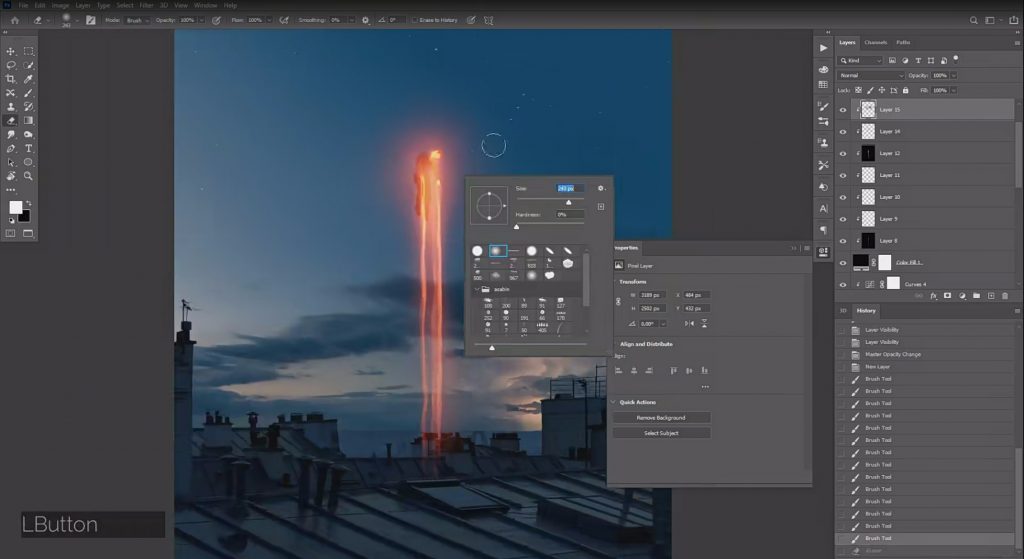The image size is (1024, 559).
Task: Open the layer filter Kind dropdown
Action: click(861, 60)
